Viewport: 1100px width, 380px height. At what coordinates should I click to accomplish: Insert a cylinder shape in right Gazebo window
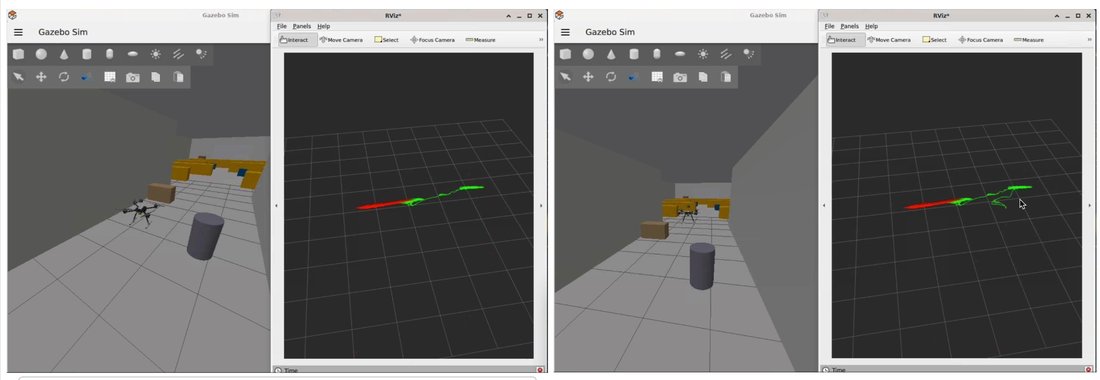633,54
